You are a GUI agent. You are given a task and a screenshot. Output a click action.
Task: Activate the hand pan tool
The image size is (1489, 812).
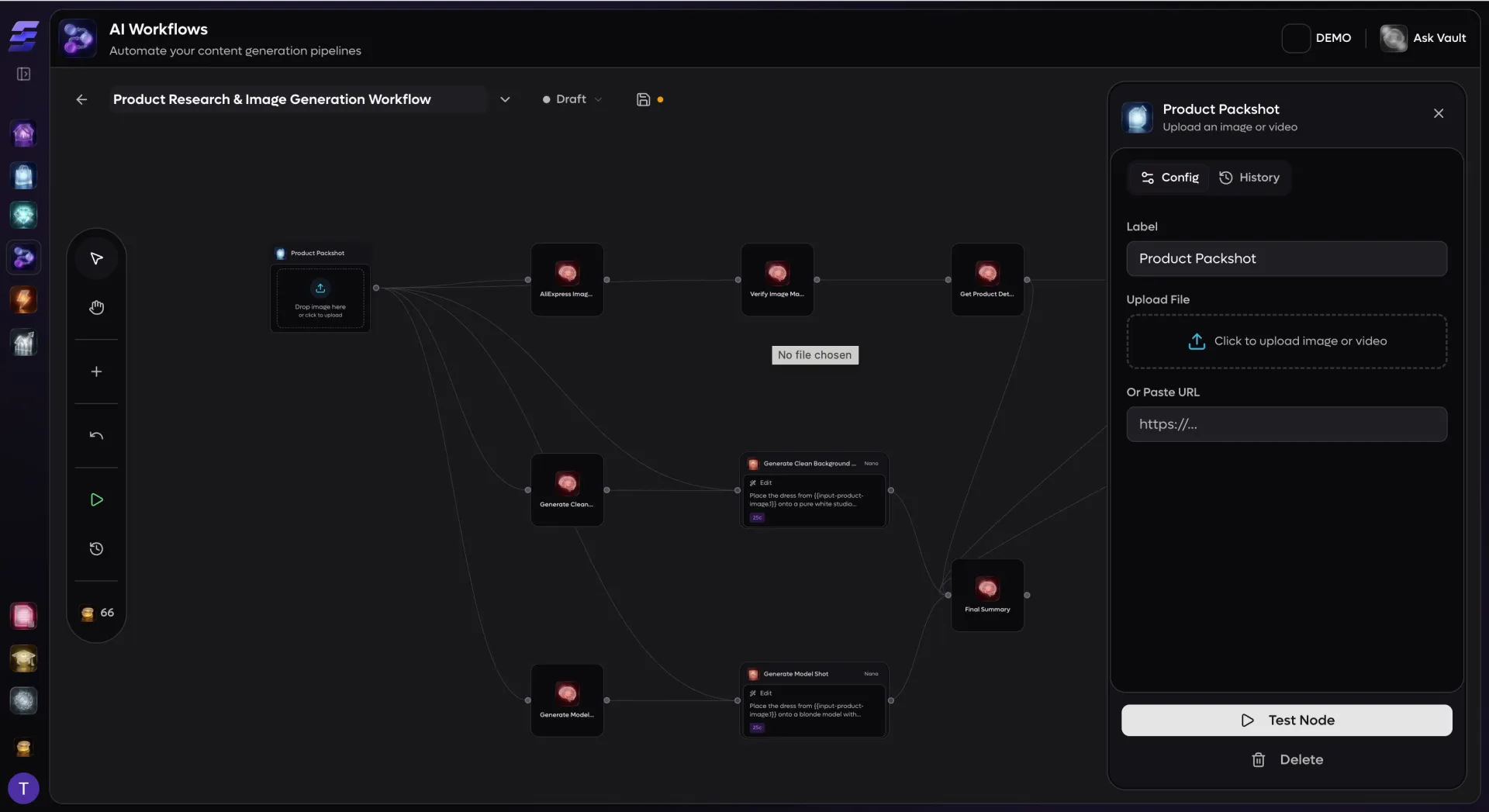[x=95, y=307]
